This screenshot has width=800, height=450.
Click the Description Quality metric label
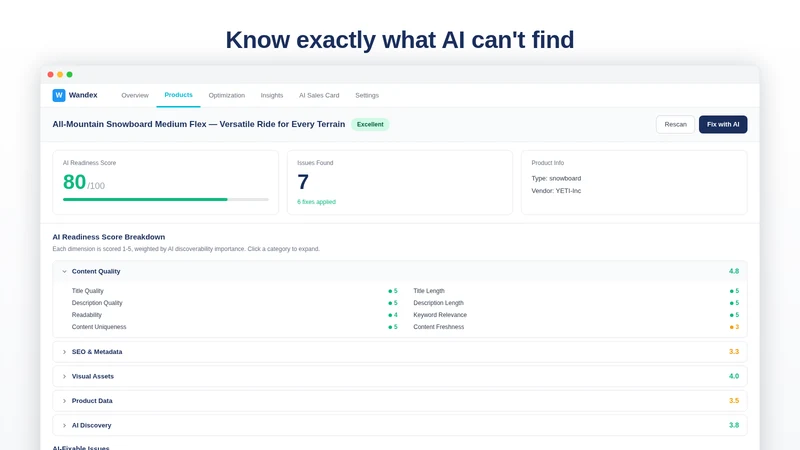click(x=97, y=303)
